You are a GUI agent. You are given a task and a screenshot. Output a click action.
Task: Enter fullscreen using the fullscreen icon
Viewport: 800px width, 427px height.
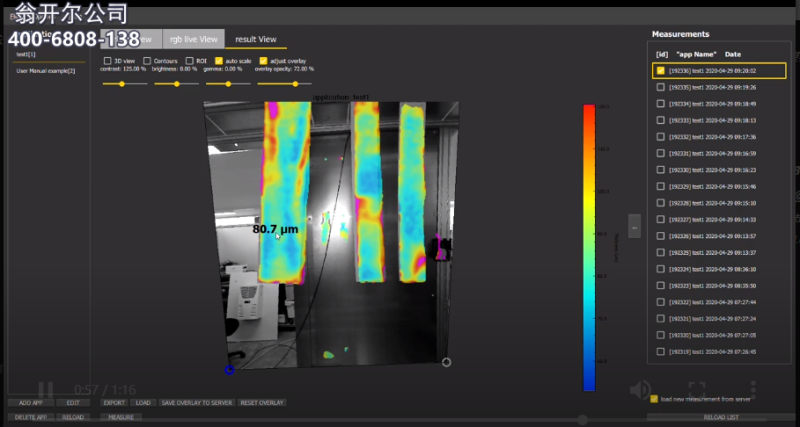[x=697, y=390]
